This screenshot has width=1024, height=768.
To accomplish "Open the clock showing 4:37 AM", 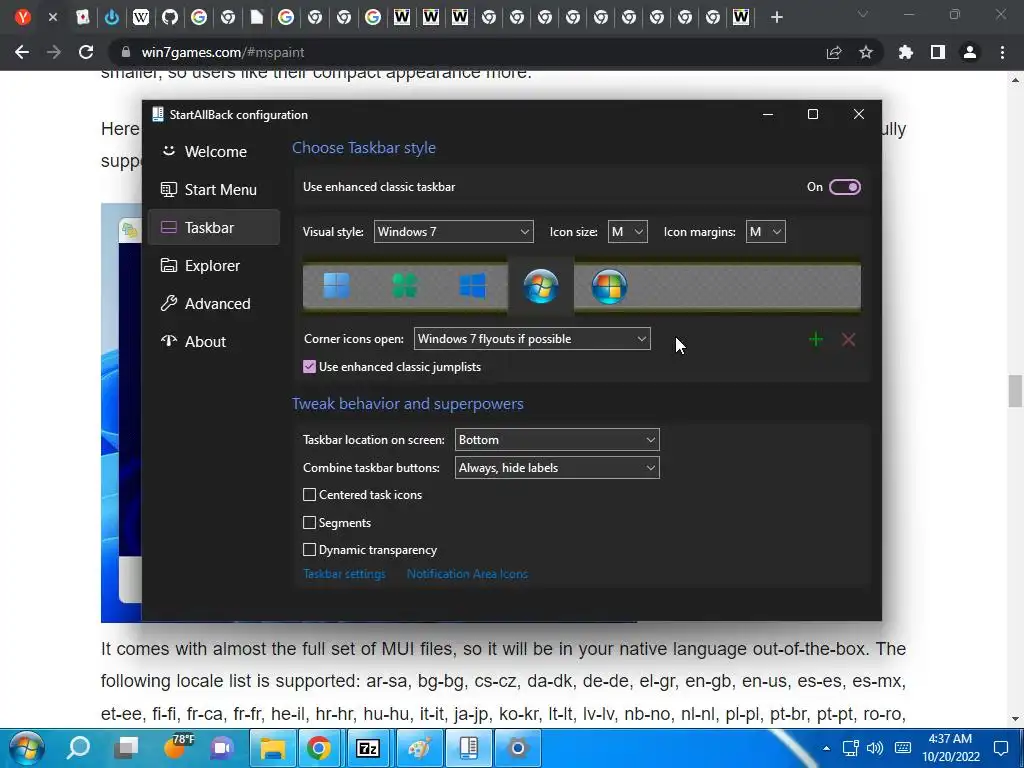I will [x=951, y=748].
